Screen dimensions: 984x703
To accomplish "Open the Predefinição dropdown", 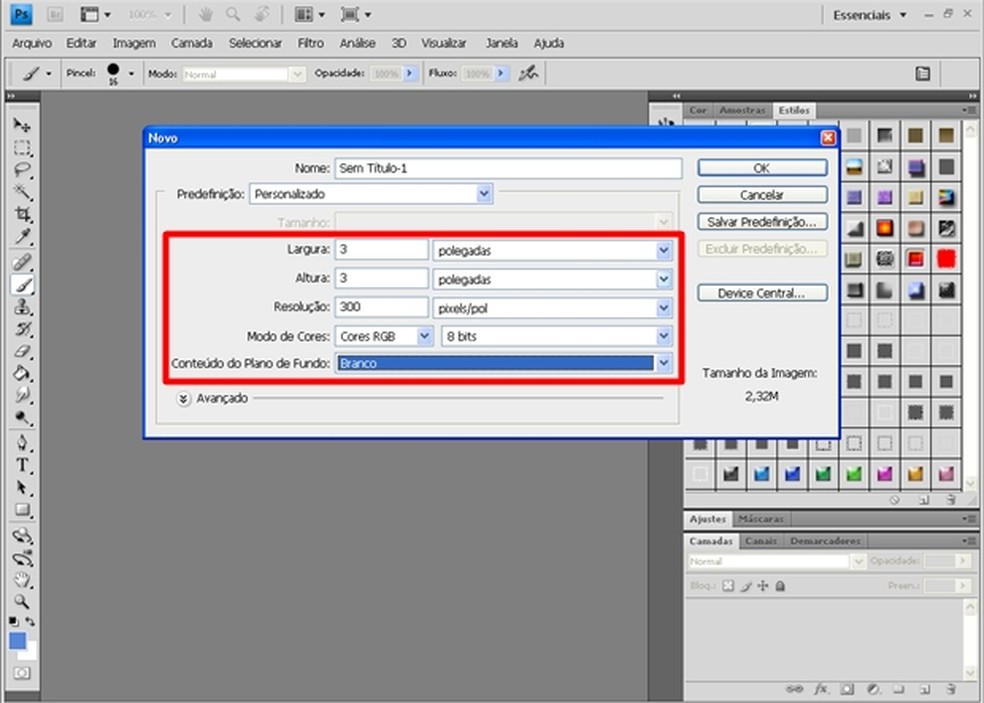I will [484, 194].
